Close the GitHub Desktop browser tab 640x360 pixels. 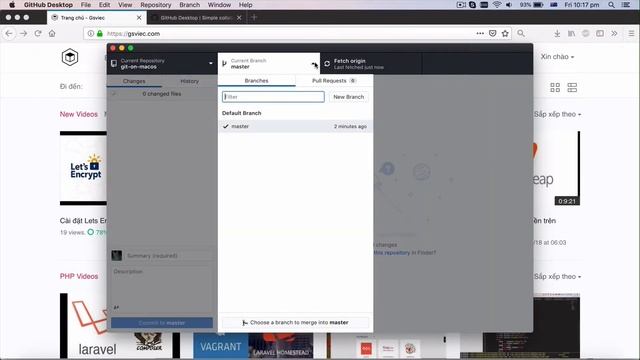(239, 18)
